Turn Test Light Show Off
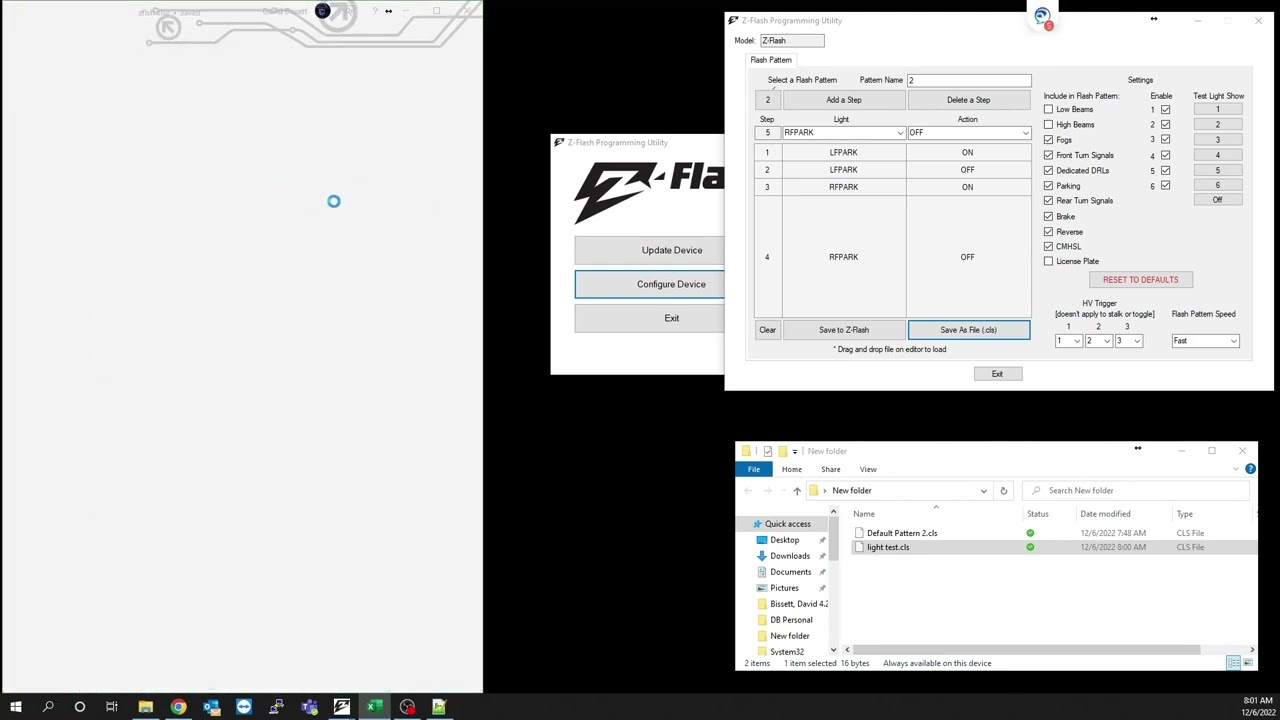The image size is (1280, 720). [x=1217, y=200]
